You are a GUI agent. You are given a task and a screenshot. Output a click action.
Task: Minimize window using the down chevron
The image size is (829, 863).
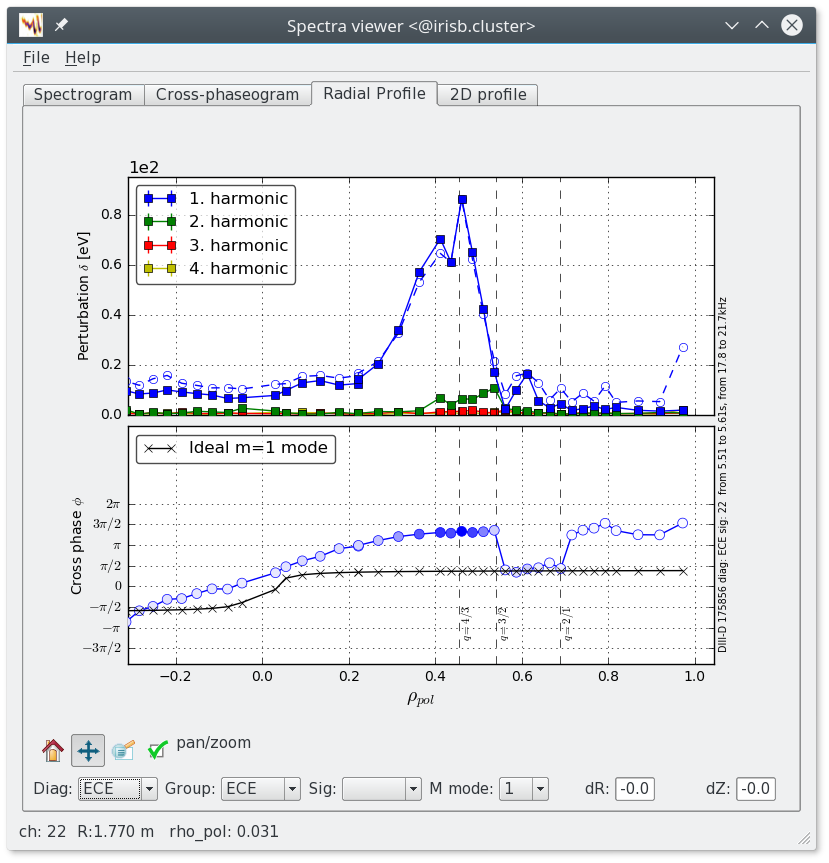[732, 25]
